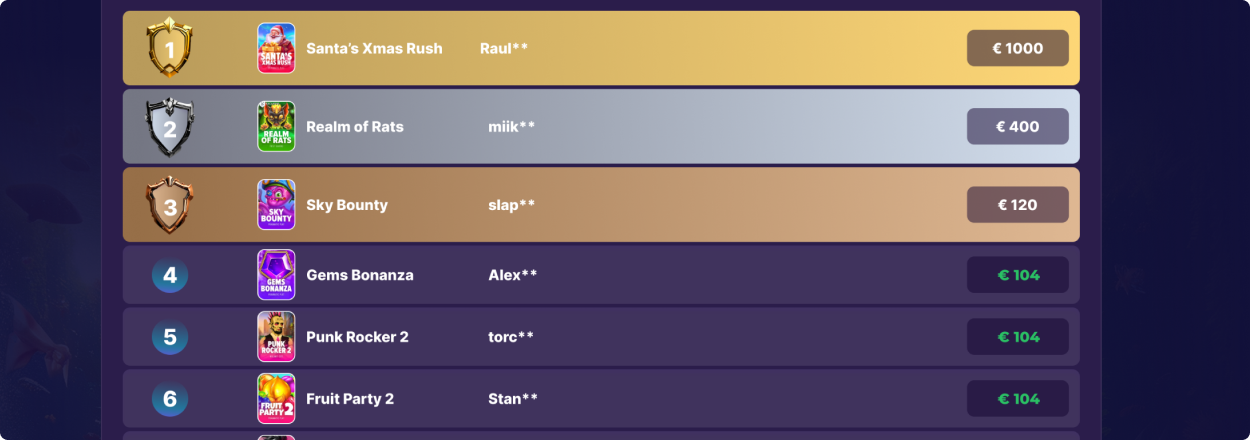Open the Realm of Rats game thumbnail

point(276,127)
